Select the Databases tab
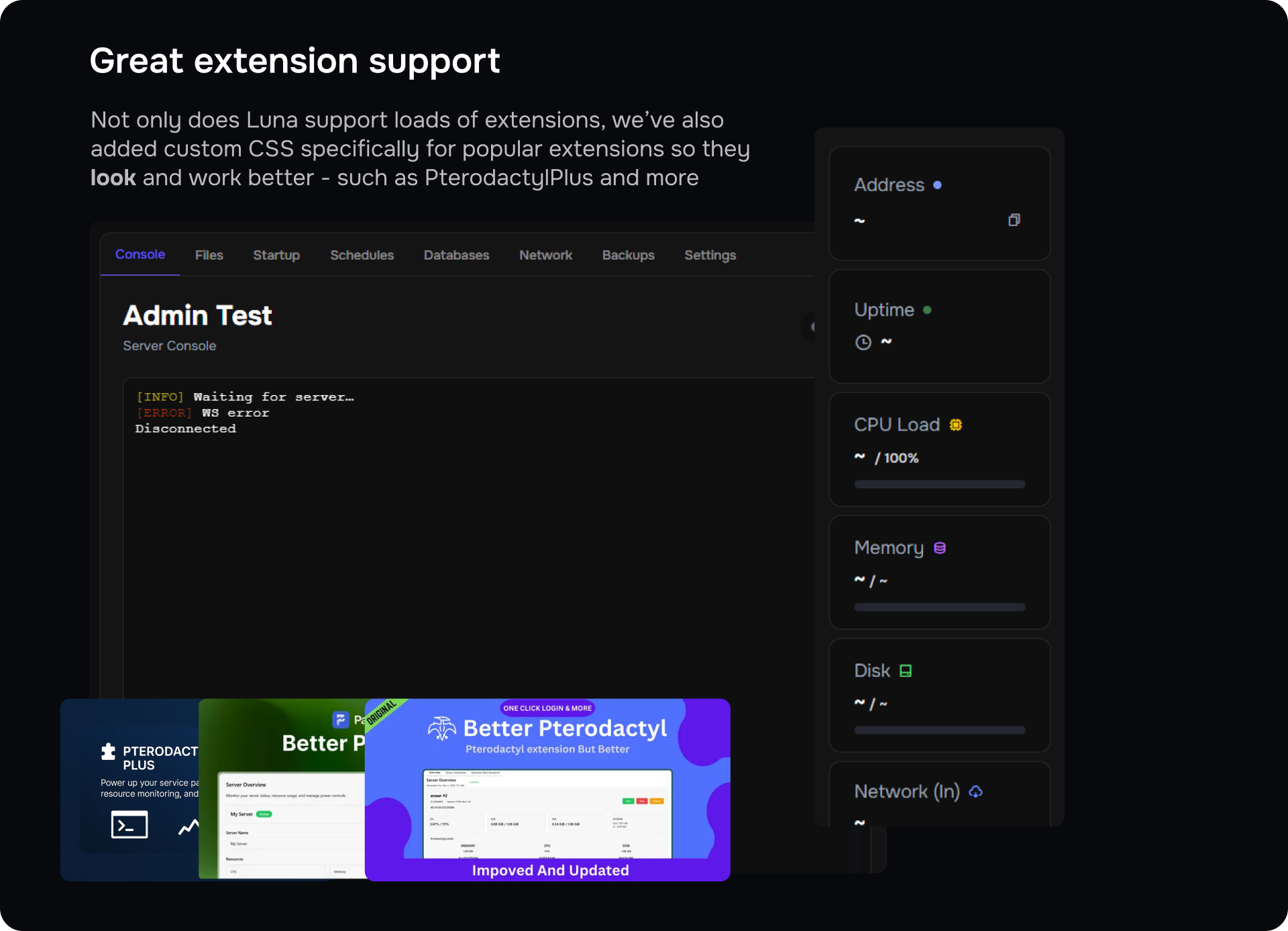The image size is (1288, 931). (x=456, y=256)
